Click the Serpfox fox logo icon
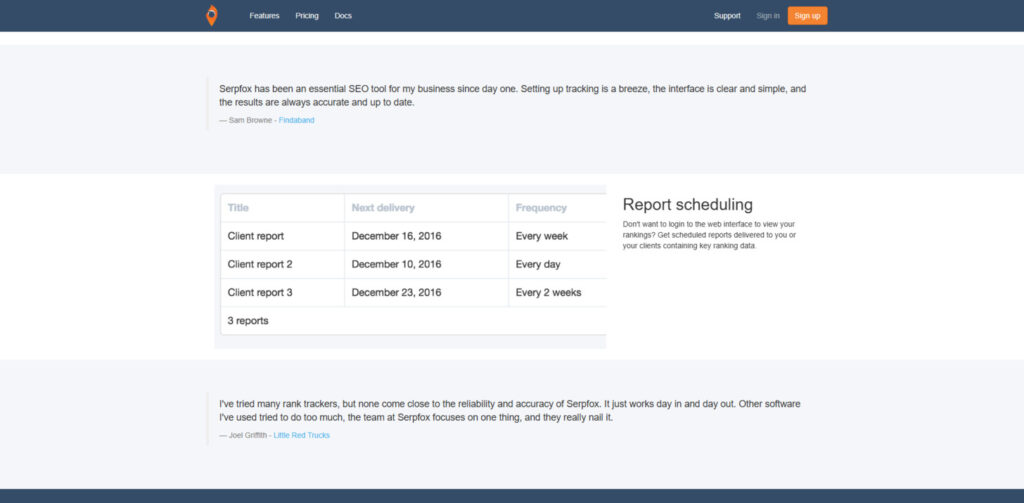1024x503 pixels. pyautogui.click(x=211, y=15)
